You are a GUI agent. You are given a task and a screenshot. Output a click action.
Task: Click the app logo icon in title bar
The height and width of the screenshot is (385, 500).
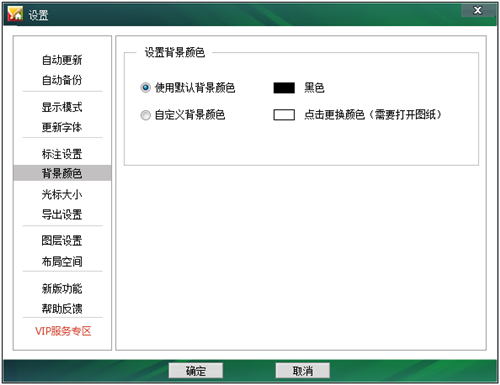coord(15,14)
